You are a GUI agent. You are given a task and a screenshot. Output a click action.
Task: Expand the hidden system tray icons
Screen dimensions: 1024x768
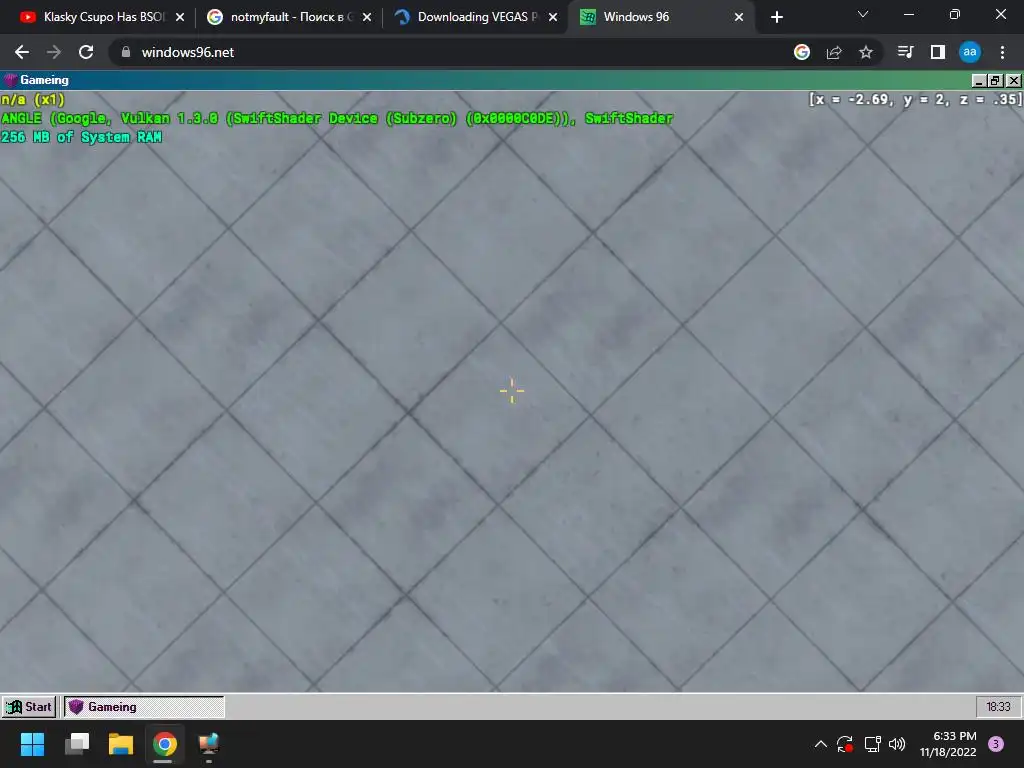click(x=821, y=744)
